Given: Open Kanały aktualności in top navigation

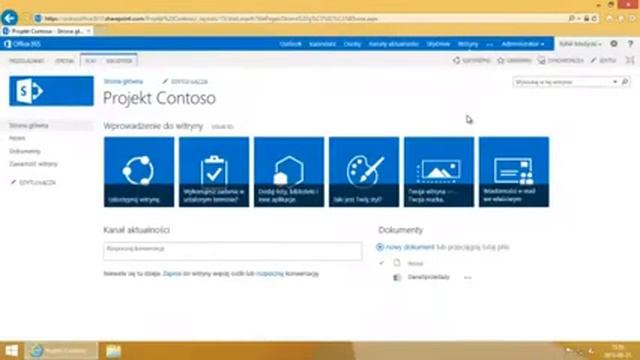Looking at the screenshot, I should (x=394, y=44).
